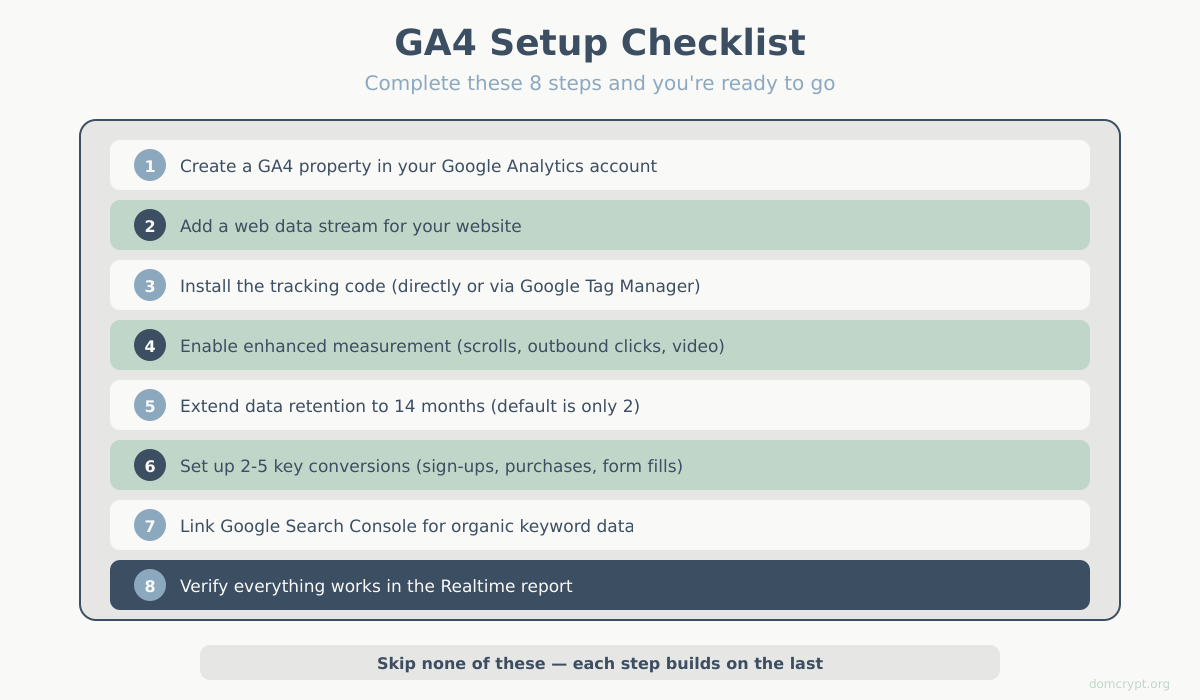Click the number 2 step badge
The width and height of the screenshot is (1200, 700).
pyautogui.click(x=150, y=225)
